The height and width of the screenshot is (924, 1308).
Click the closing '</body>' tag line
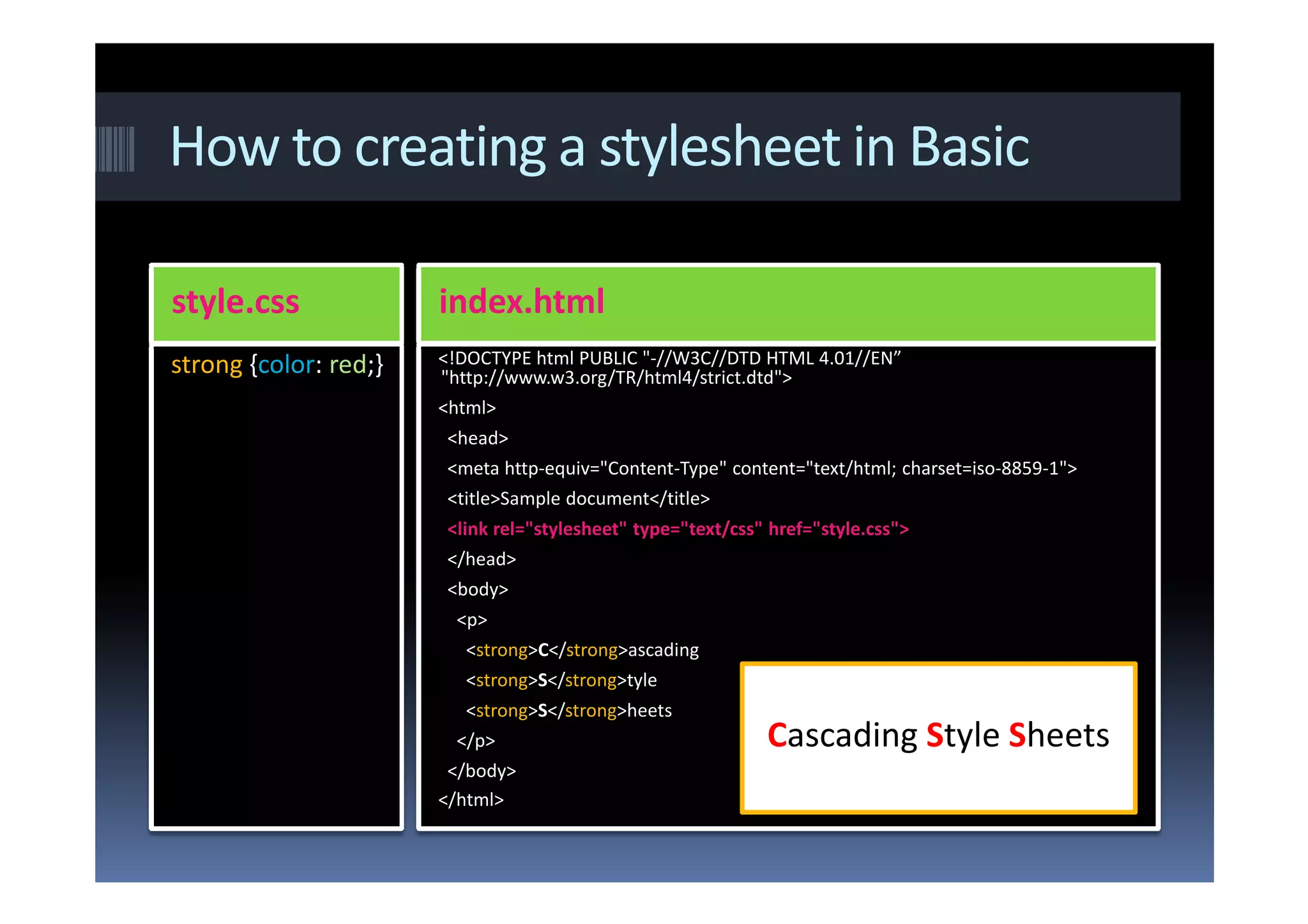[482, 771]
